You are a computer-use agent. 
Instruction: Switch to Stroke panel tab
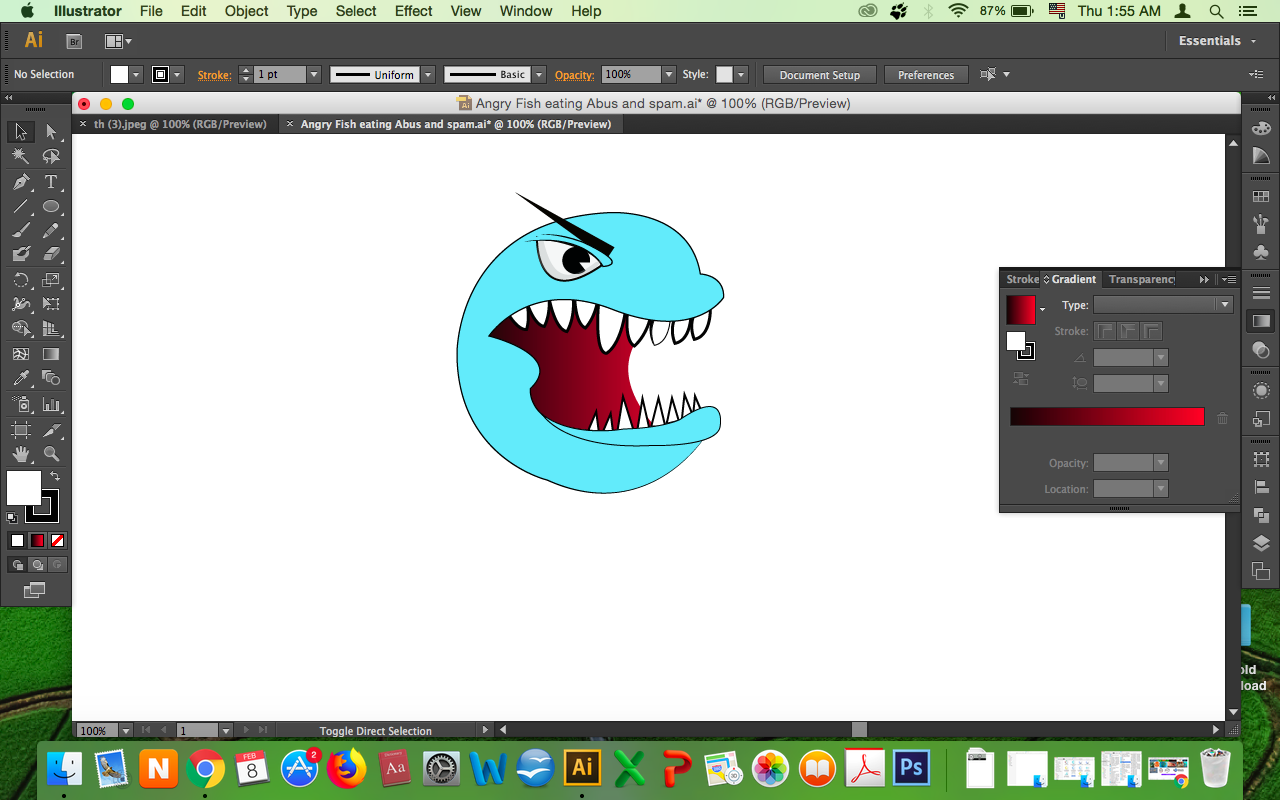[1022, 279]
